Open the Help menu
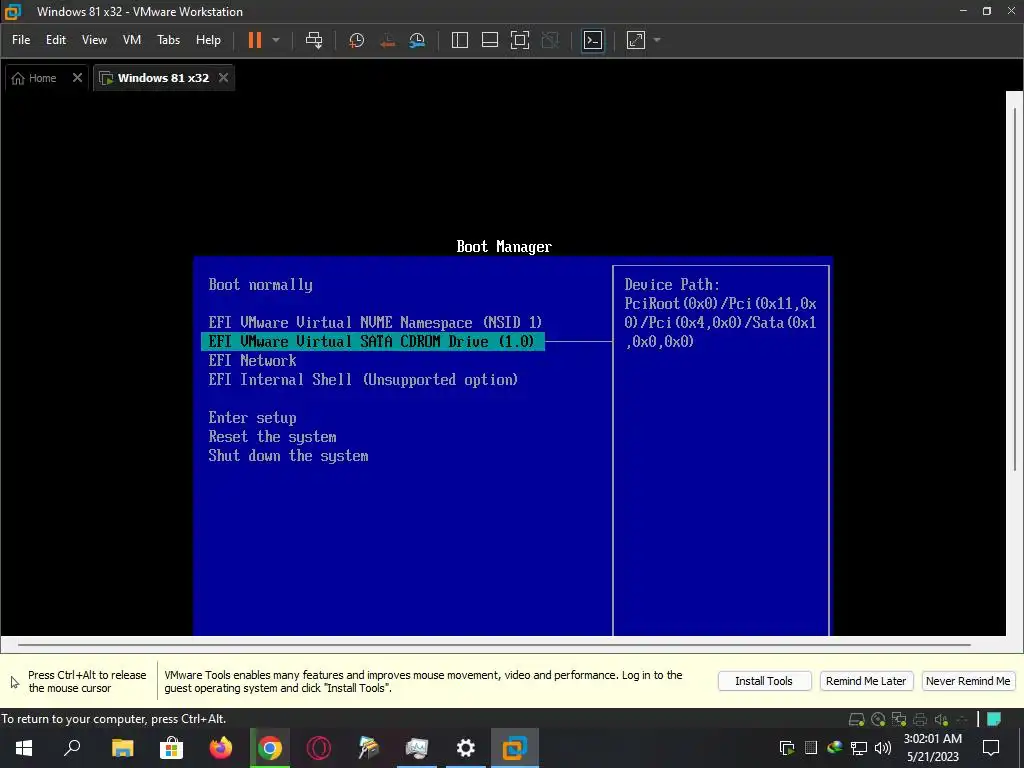The height and width of the screenshot is (768, 1024). 208,40
